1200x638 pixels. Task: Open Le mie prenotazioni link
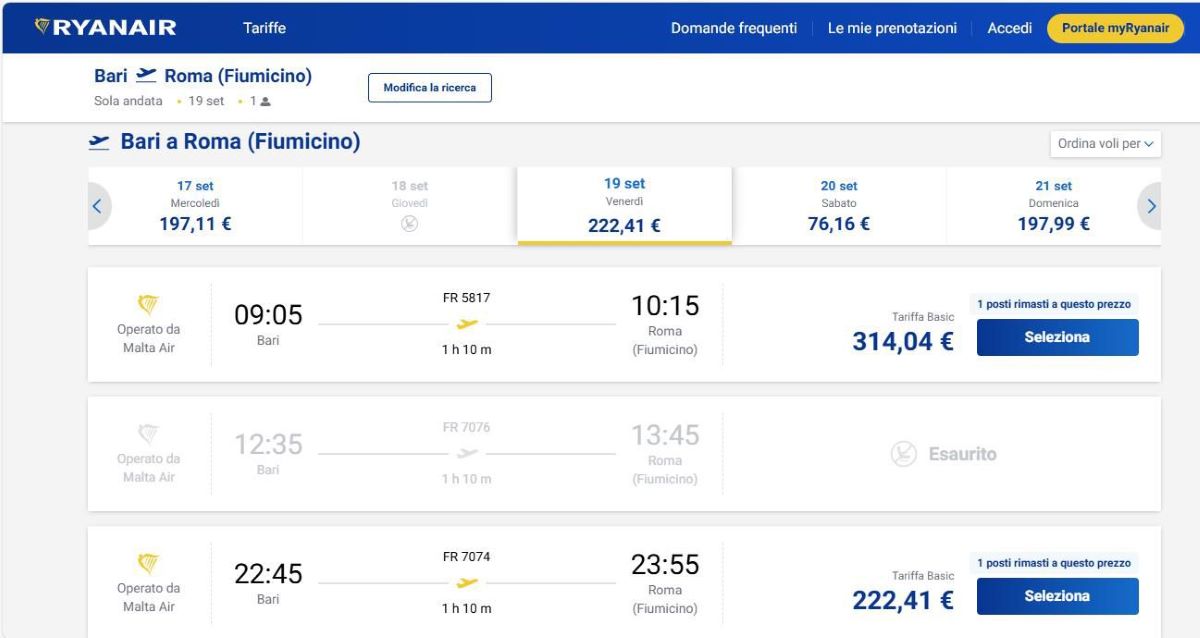pyautogui.click(x=892, y=28)
